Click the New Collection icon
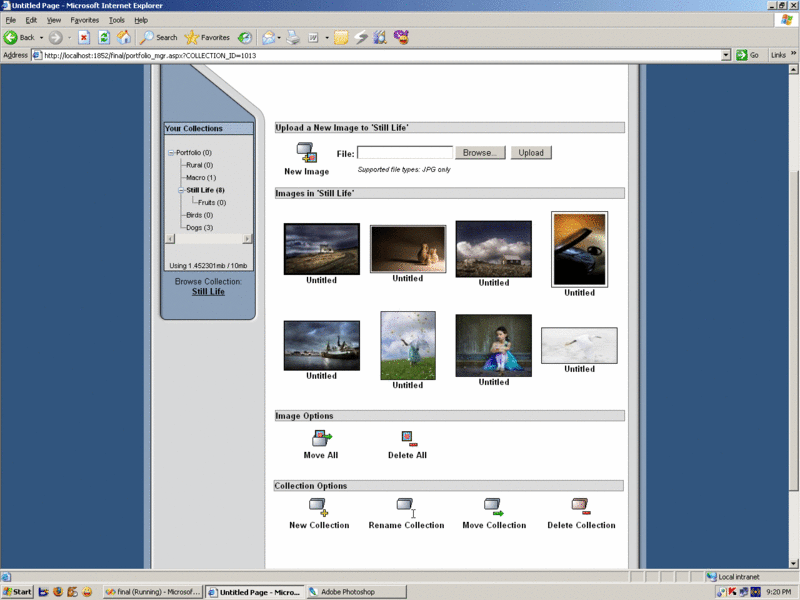The width and height of the screenshot is (800, 600). point(319,507)
